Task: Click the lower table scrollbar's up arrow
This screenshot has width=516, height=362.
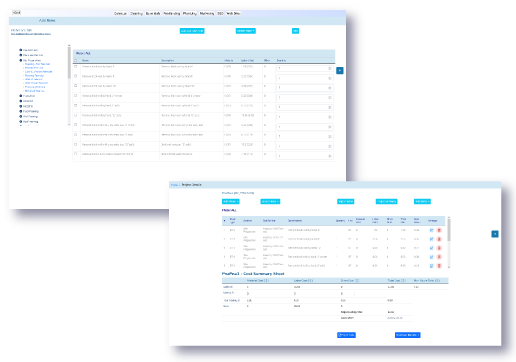Action: (449, 218)
